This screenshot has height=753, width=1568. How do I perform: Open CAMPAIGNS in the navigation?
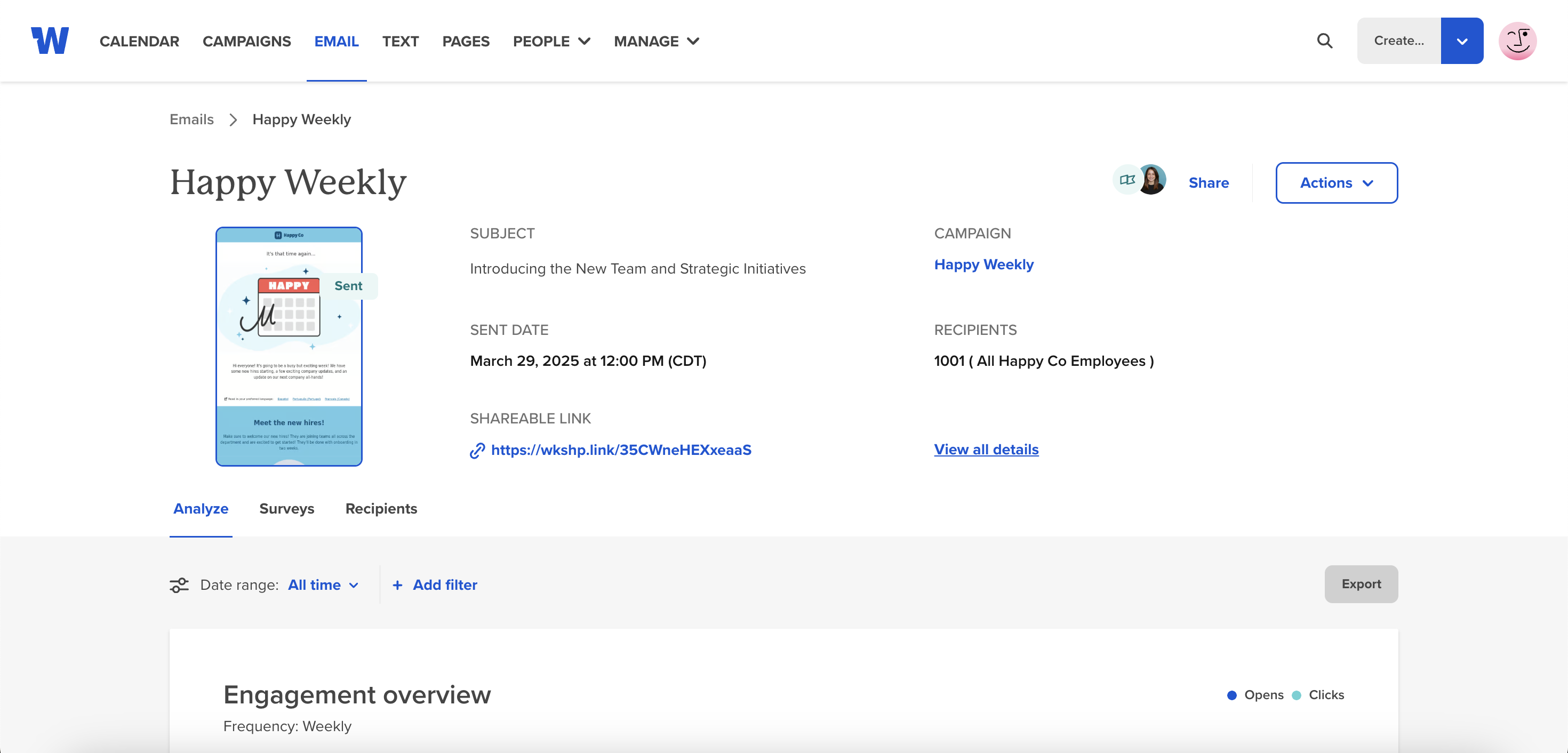click(246, 41)
